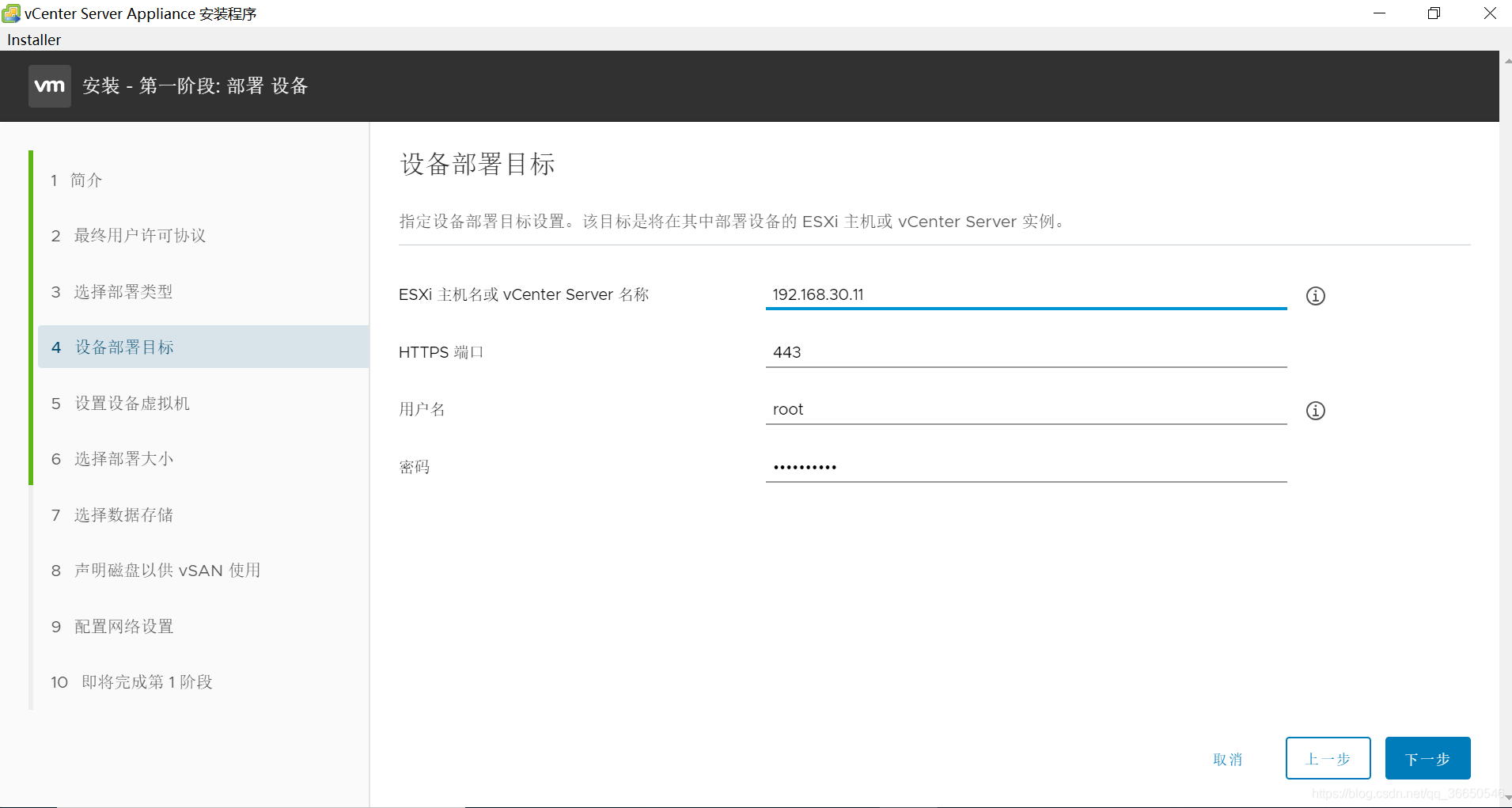
Task: Click the ESXi host name field showing 192.168.30.11
Action: point(1026,294)
